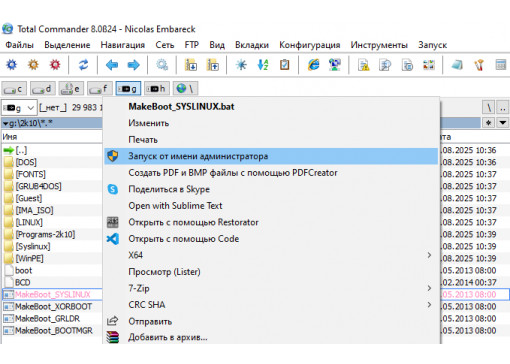The width and height of the screenshot is (510, 364).
Task: Click the parent directory '..' button
Action: pos(503,108)
